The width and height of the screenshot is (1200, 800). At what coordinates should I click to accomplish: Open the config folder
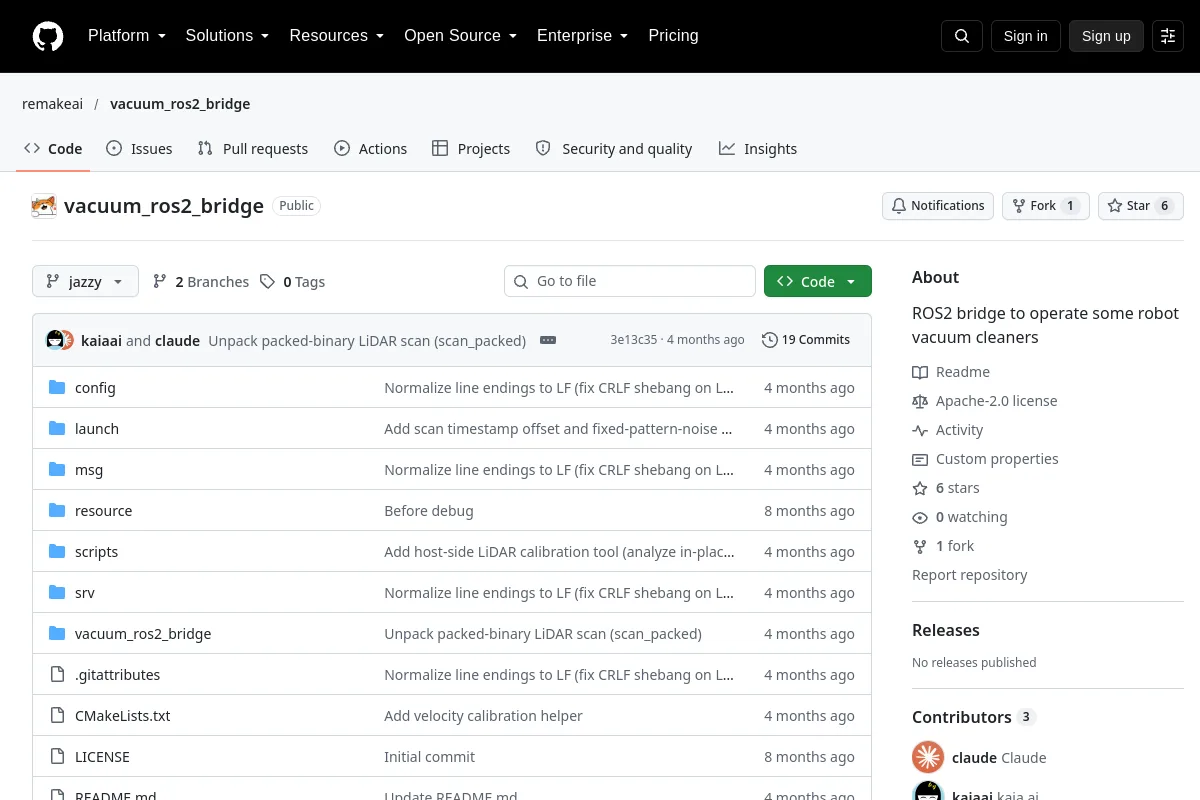coord(95,388)
